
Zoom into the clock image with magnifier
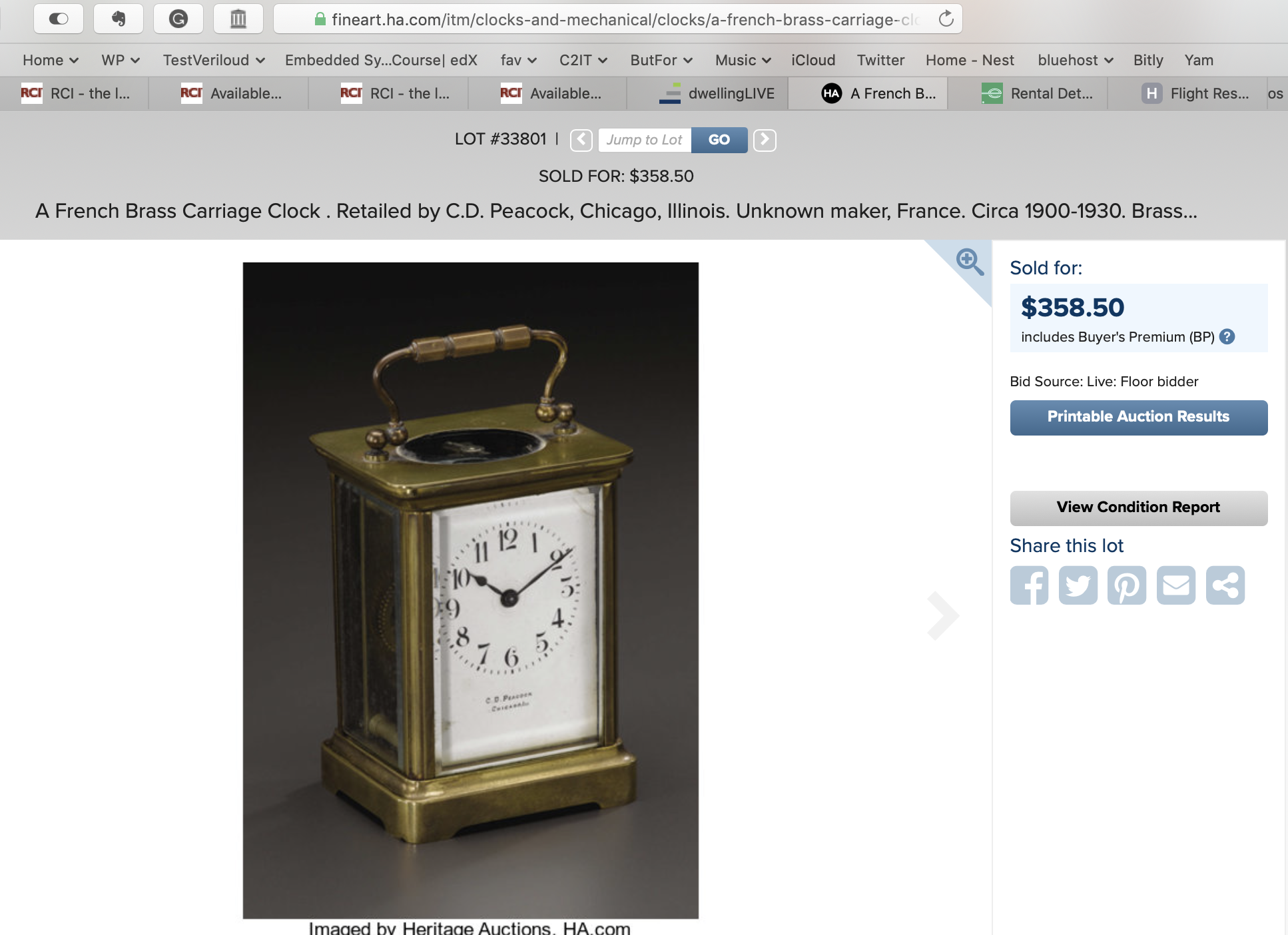969,262
